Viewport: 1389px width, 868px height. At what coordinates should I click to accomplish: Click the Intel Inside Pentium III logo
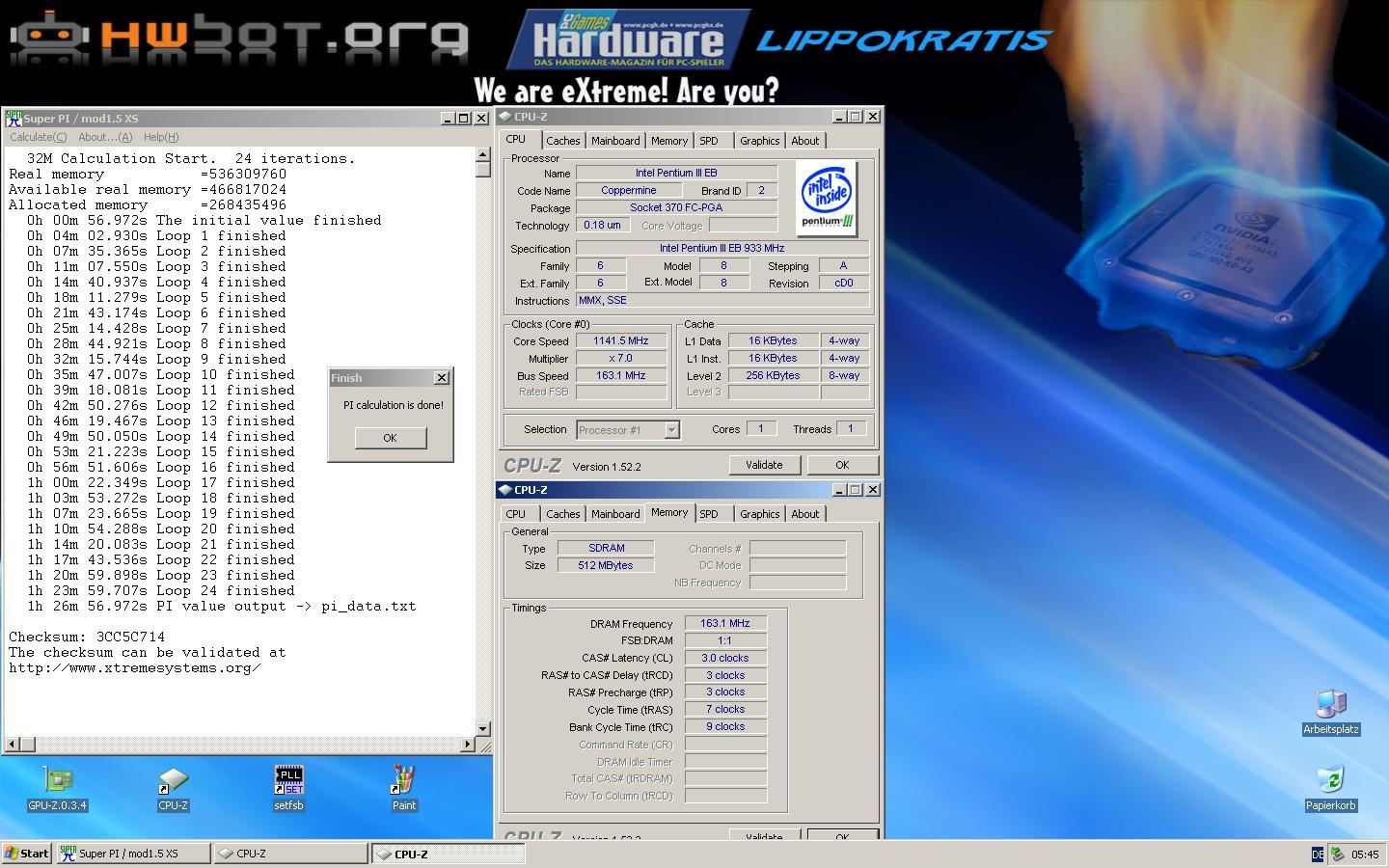[x=827, y=199]
